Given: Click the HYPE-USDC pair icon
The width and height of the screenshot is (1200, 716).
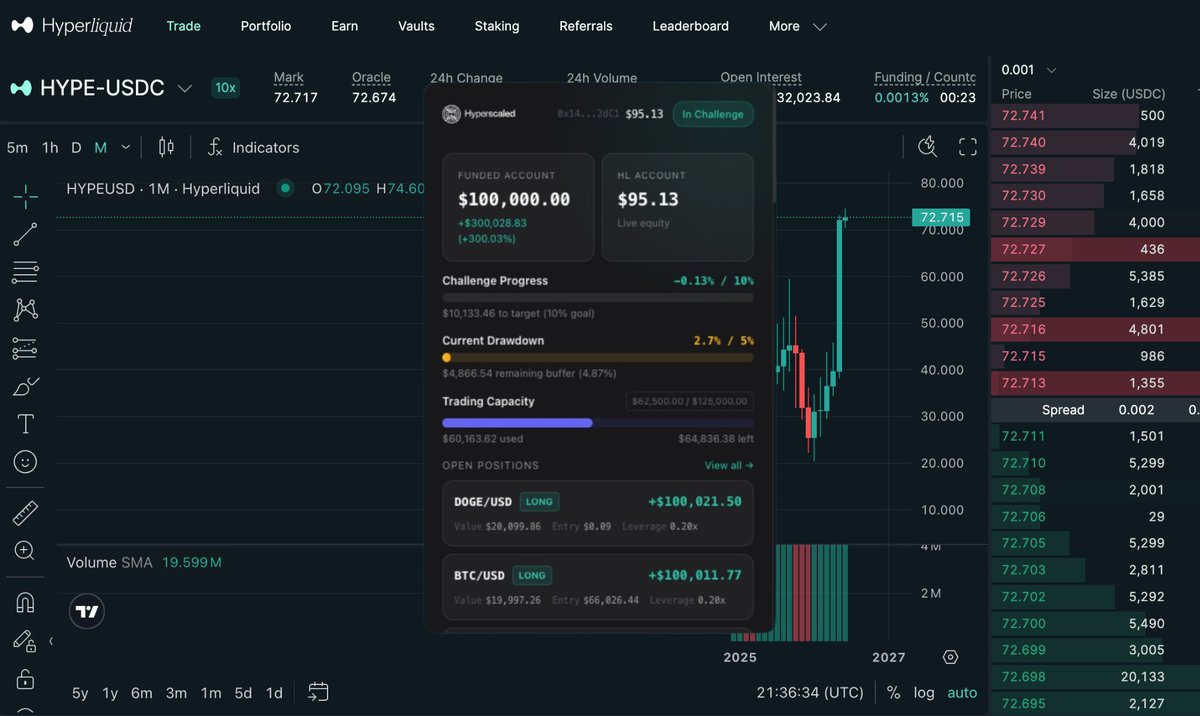Looking at the screenshot, I should (21, 88).
